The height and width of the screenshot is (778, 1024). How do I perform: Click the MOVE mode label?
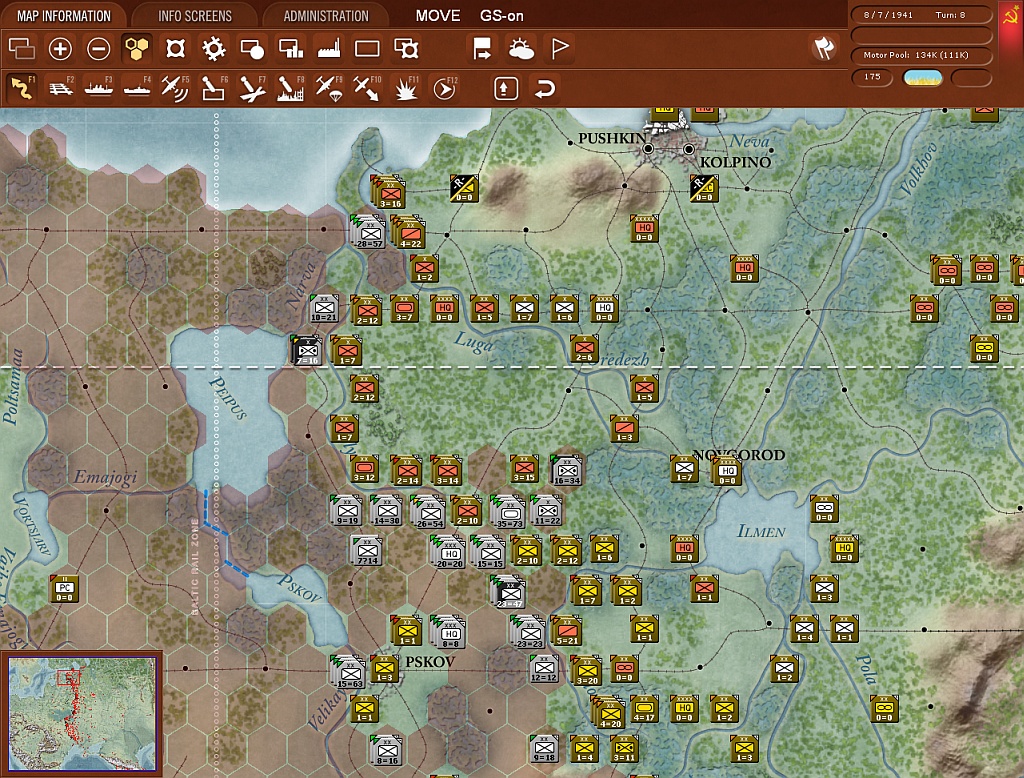[438, 16]
